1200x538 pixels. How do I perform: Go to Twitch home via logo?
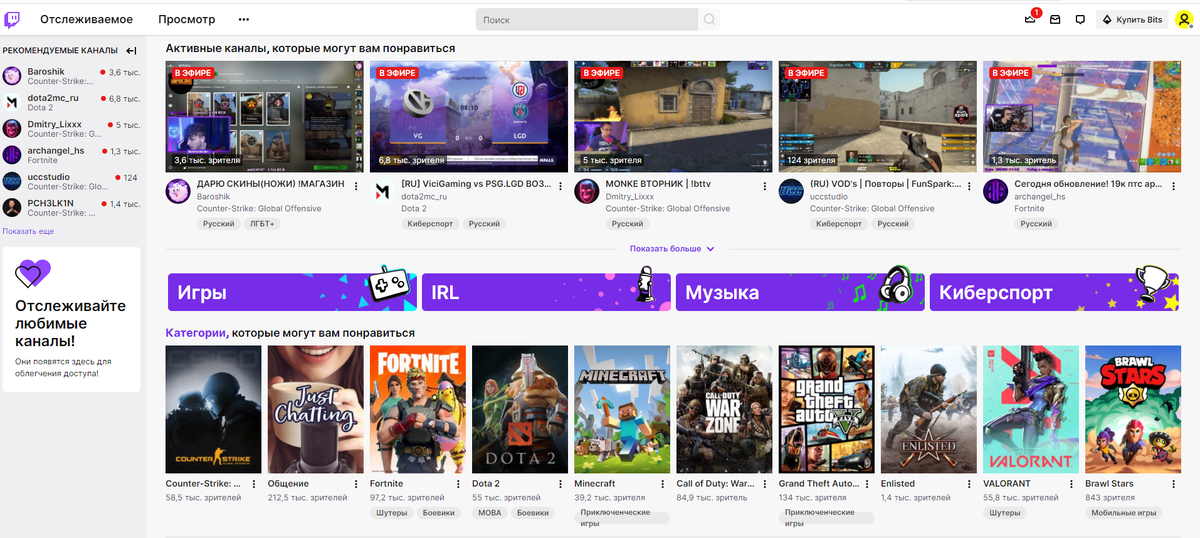click(x=13, y=19)
